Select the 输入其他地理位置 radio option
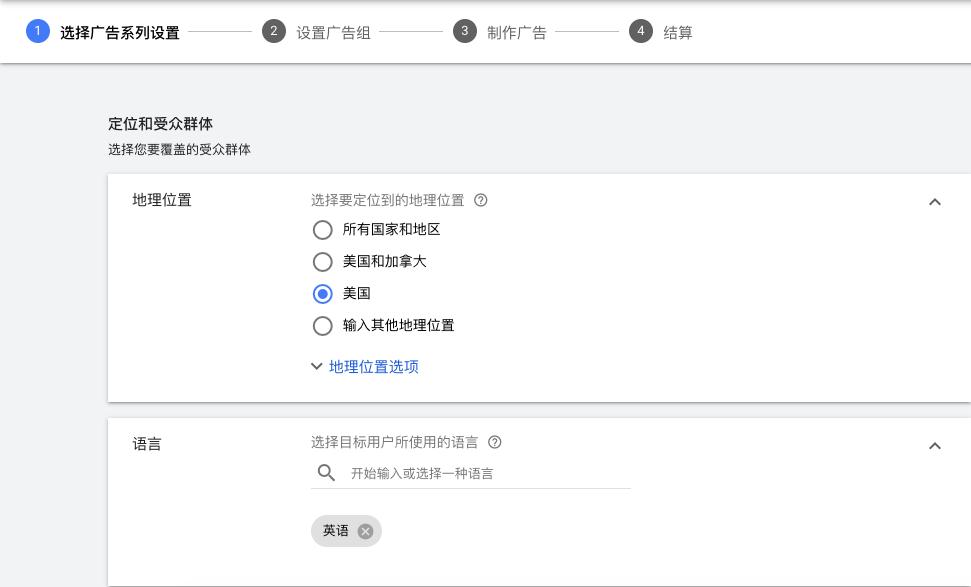The height and width of the screenshot is (587, 971). tap(322, 326)
